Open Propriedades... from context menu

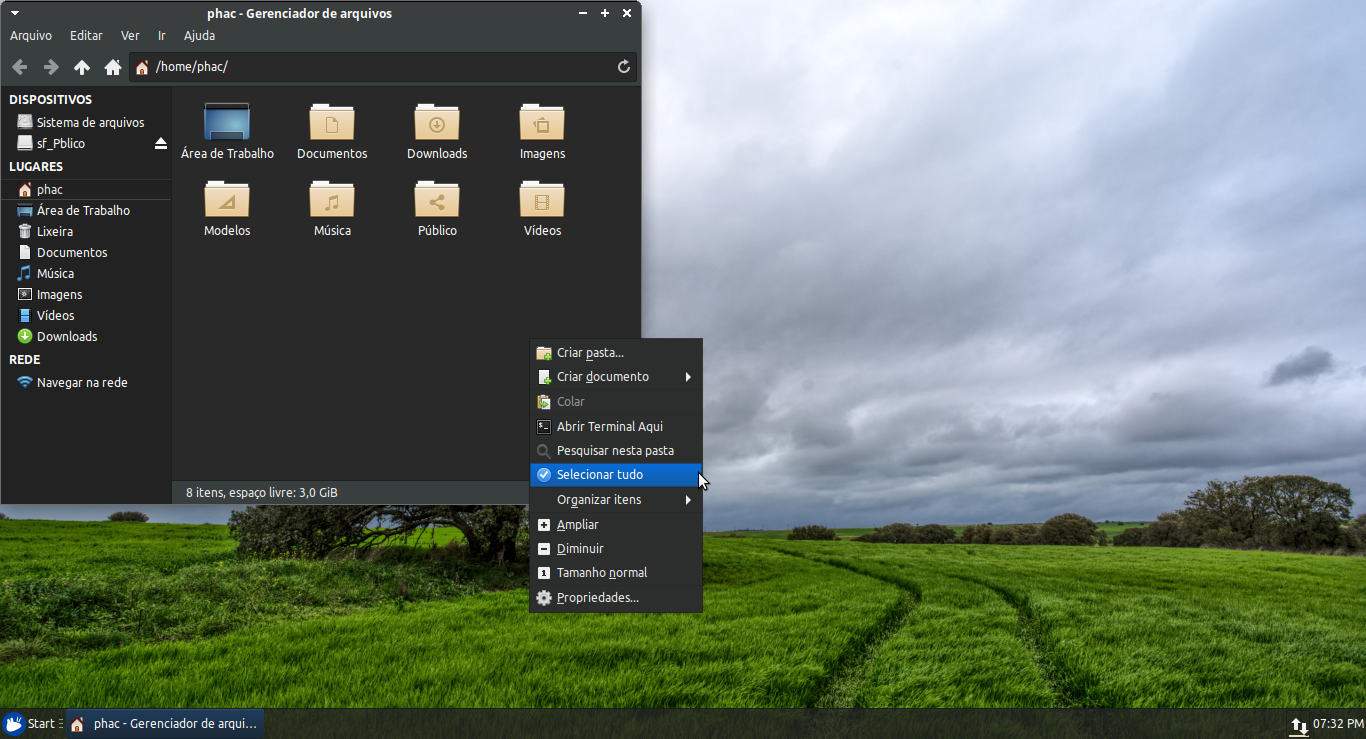pyautogui.click(x=616, y=598)
